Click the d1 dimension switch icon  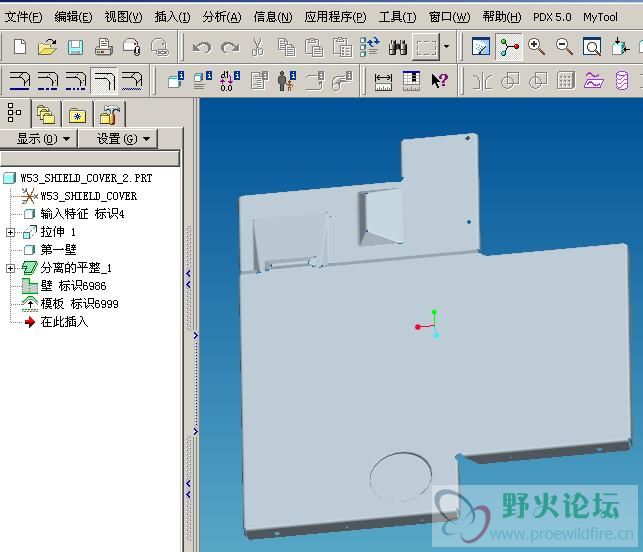click(x=230, y=80)
